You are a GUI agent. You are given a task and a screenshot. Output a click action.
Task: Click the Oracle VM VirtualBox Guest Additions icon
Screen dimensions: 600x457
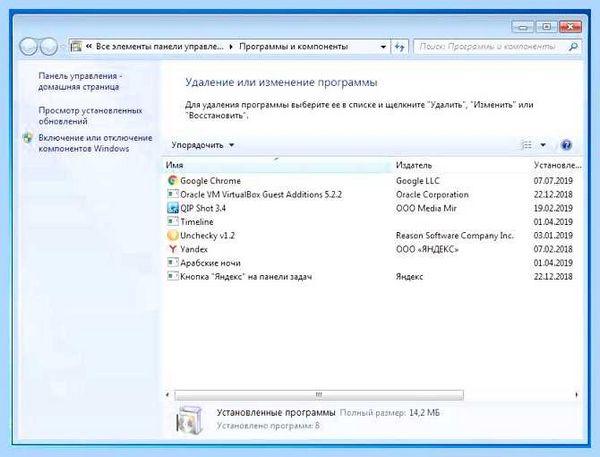(173, 194)
